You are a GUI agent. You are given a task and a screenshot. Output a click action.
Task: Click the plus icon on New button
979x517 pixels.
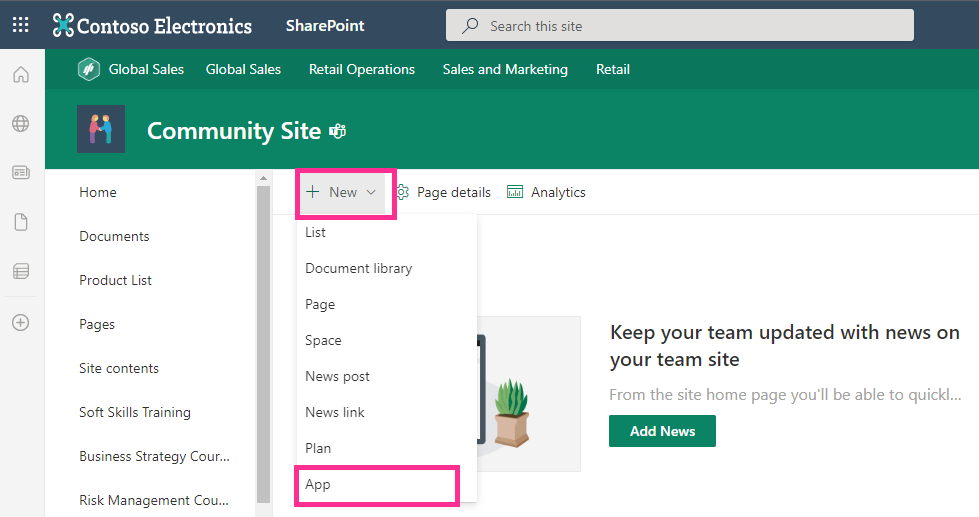(x=313, y=192)
